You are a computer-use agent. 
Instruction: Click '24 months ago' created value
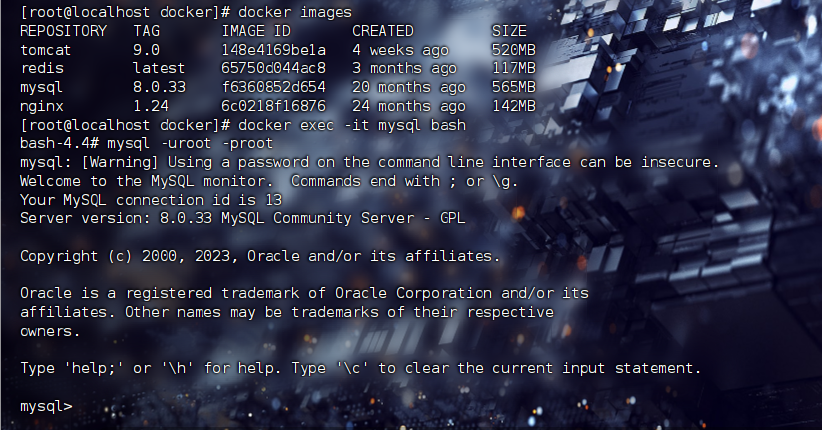409,106
